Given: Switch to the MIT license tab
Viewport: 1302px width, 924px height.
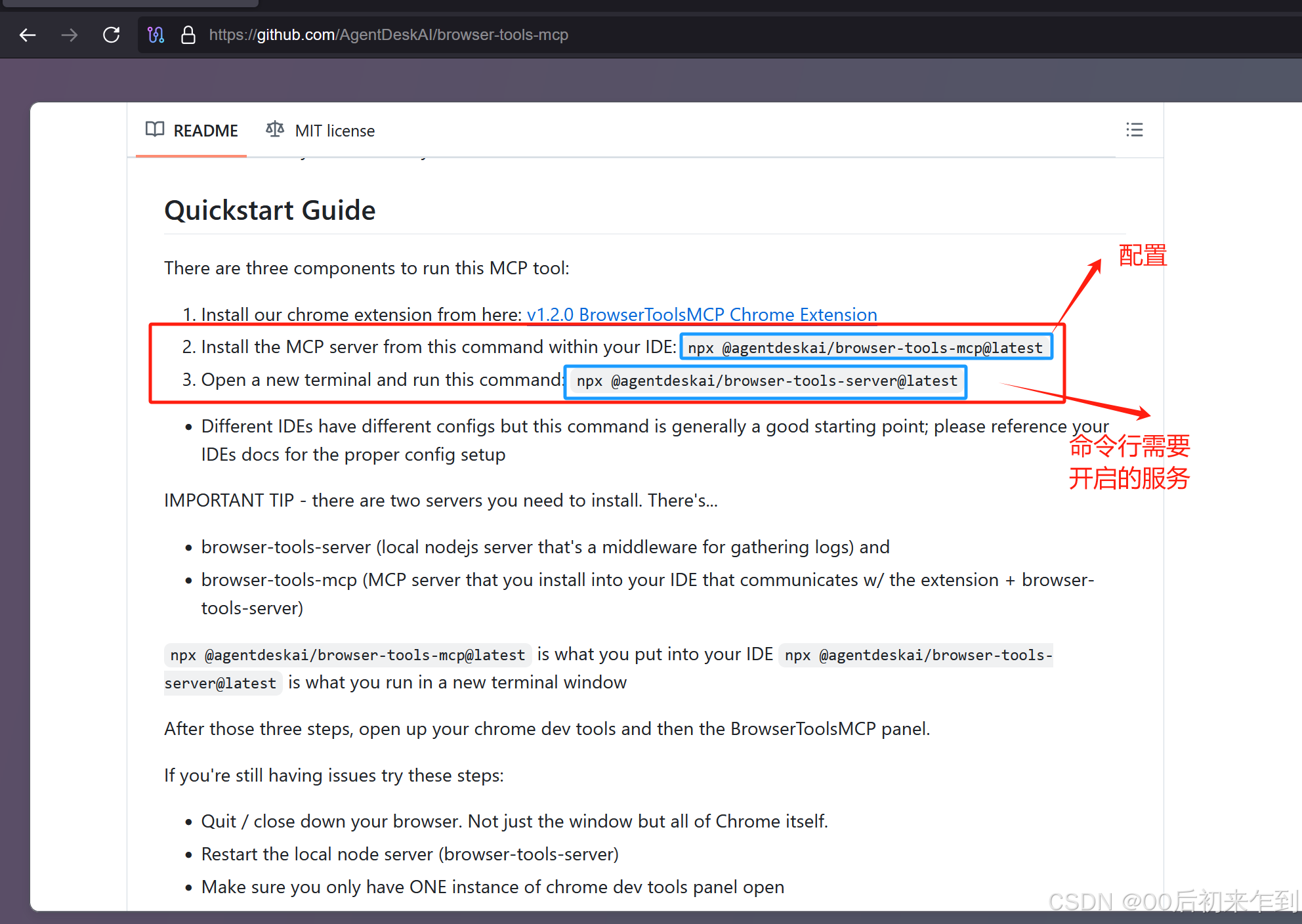Looking at the screenshot, I should tap(334, 131).
